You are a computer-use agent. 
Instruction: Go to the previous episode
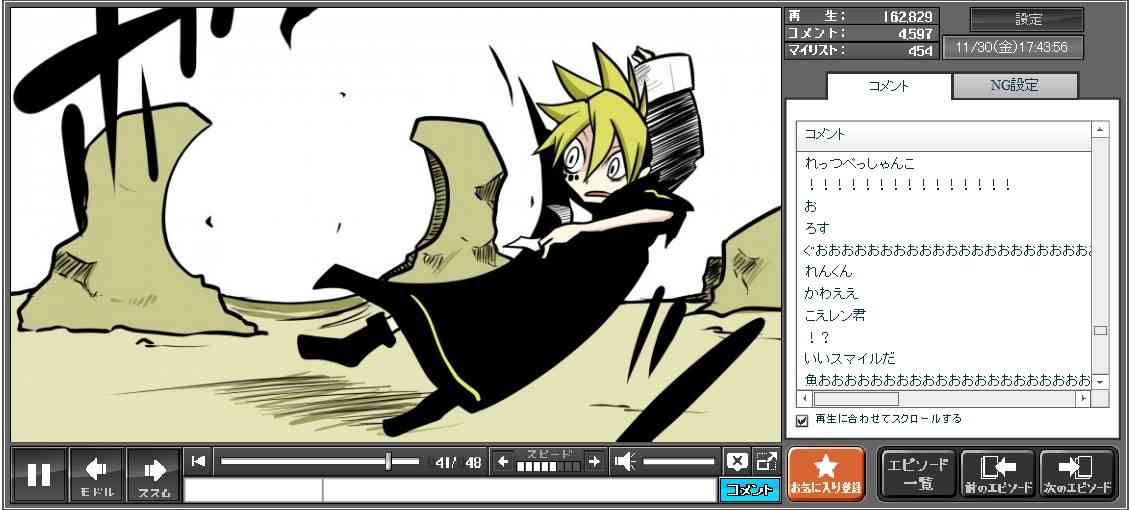coord(997,474)
